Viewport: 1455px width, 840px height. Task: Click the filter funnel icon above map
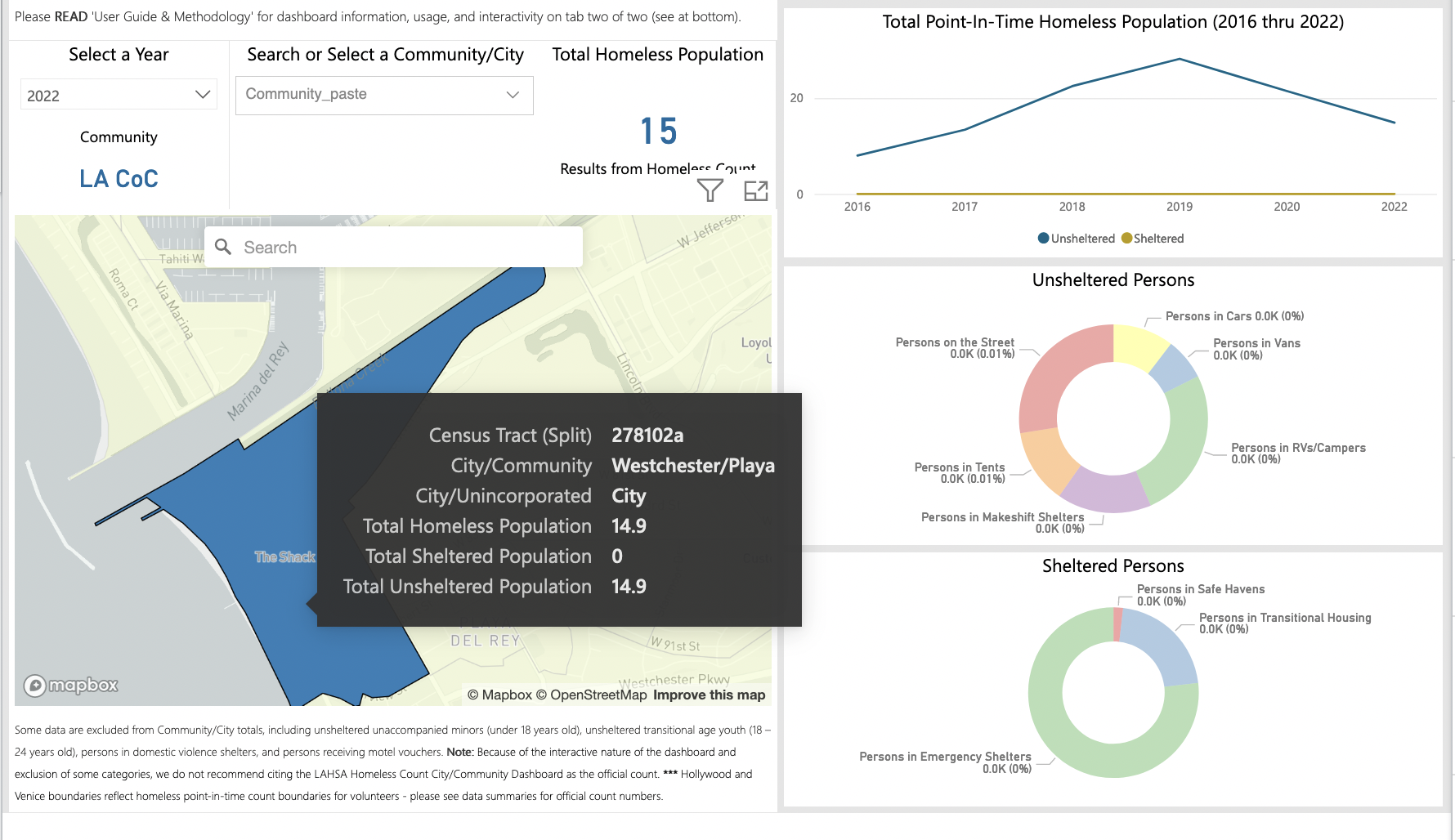click(710, 190)
